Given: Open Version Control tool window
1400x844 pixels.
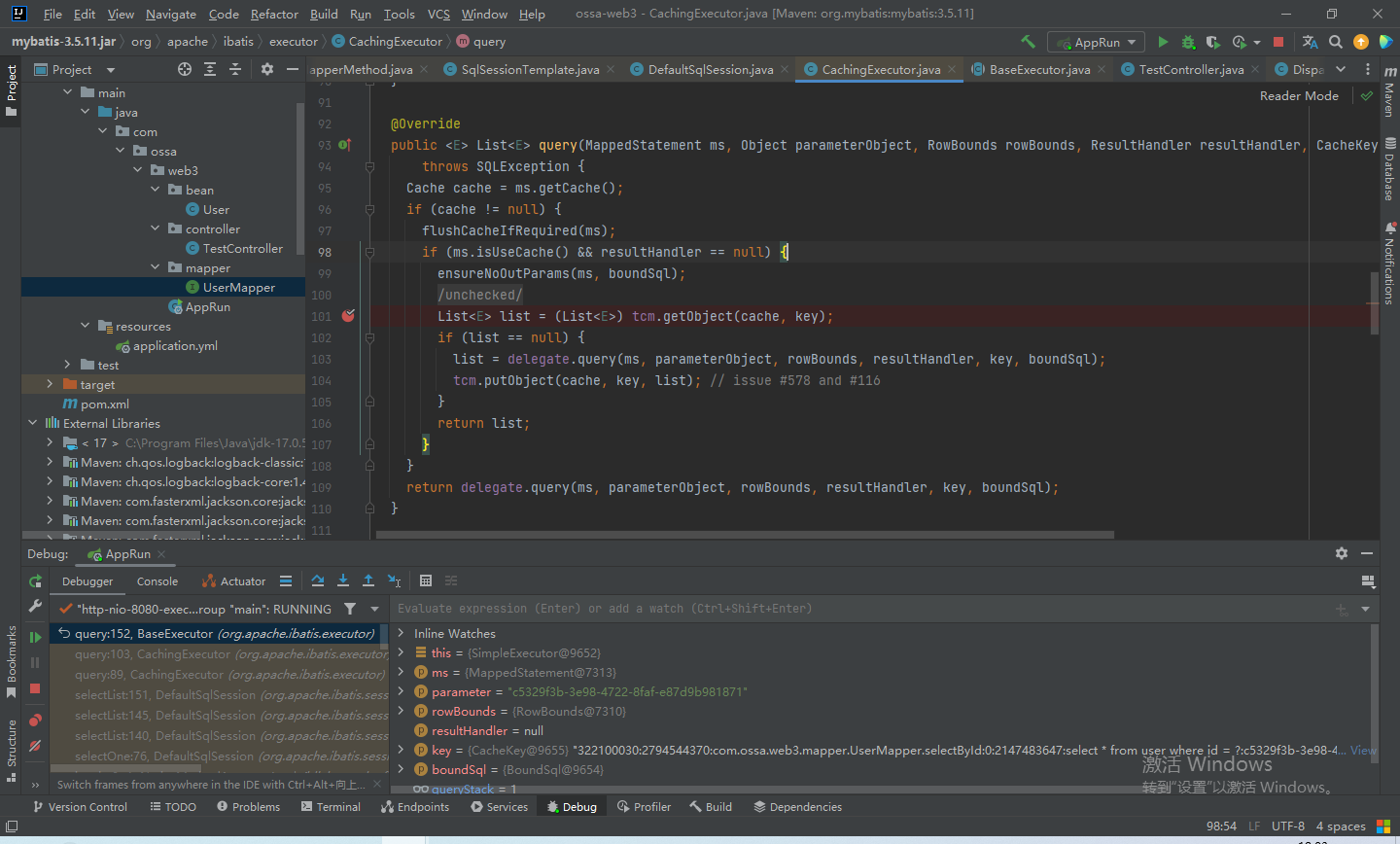Looking at the screenshot, I should tap(80, 807).
